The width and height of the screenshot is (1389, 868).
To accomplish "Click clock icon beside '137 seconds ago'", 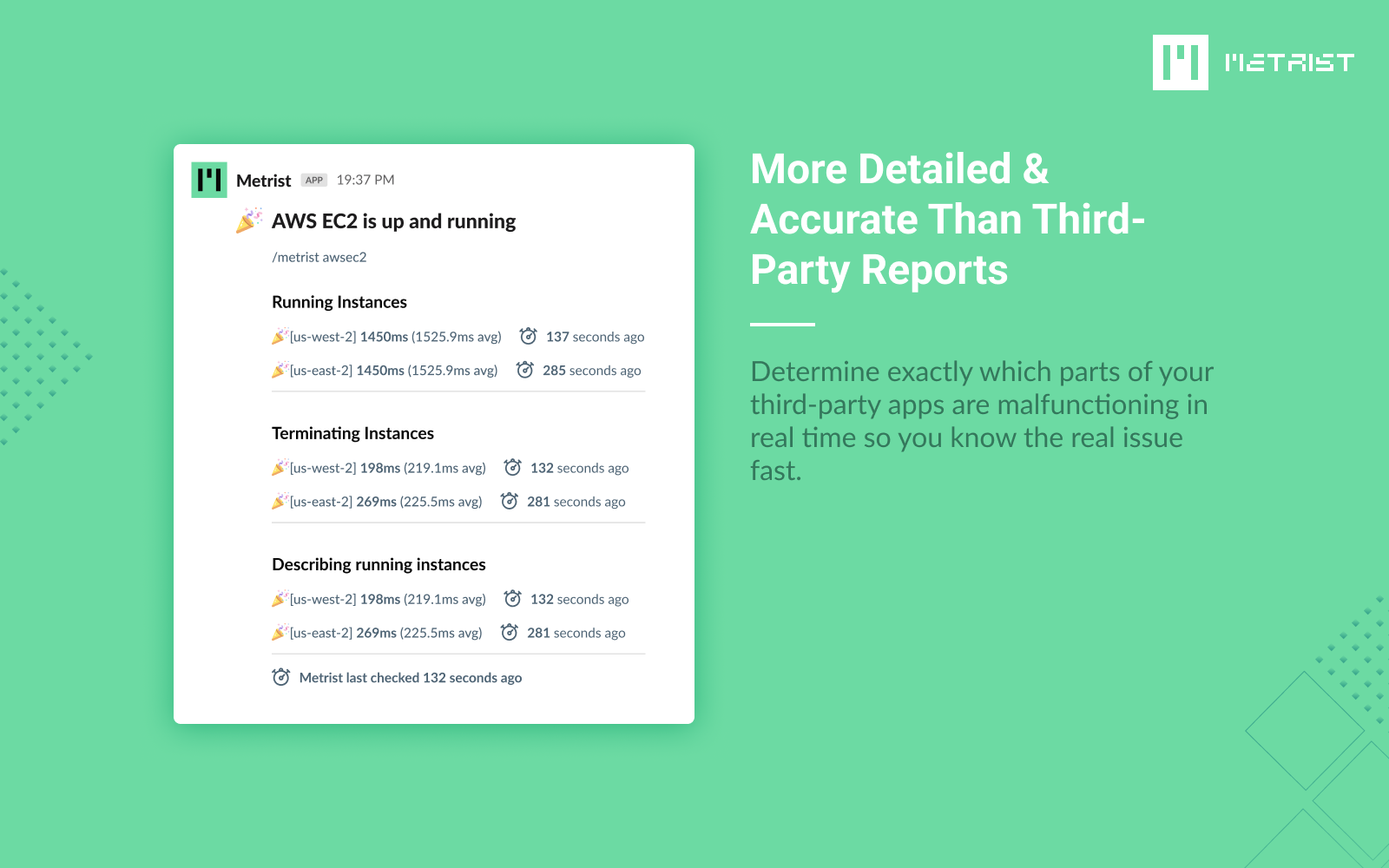I will (528, 336).
